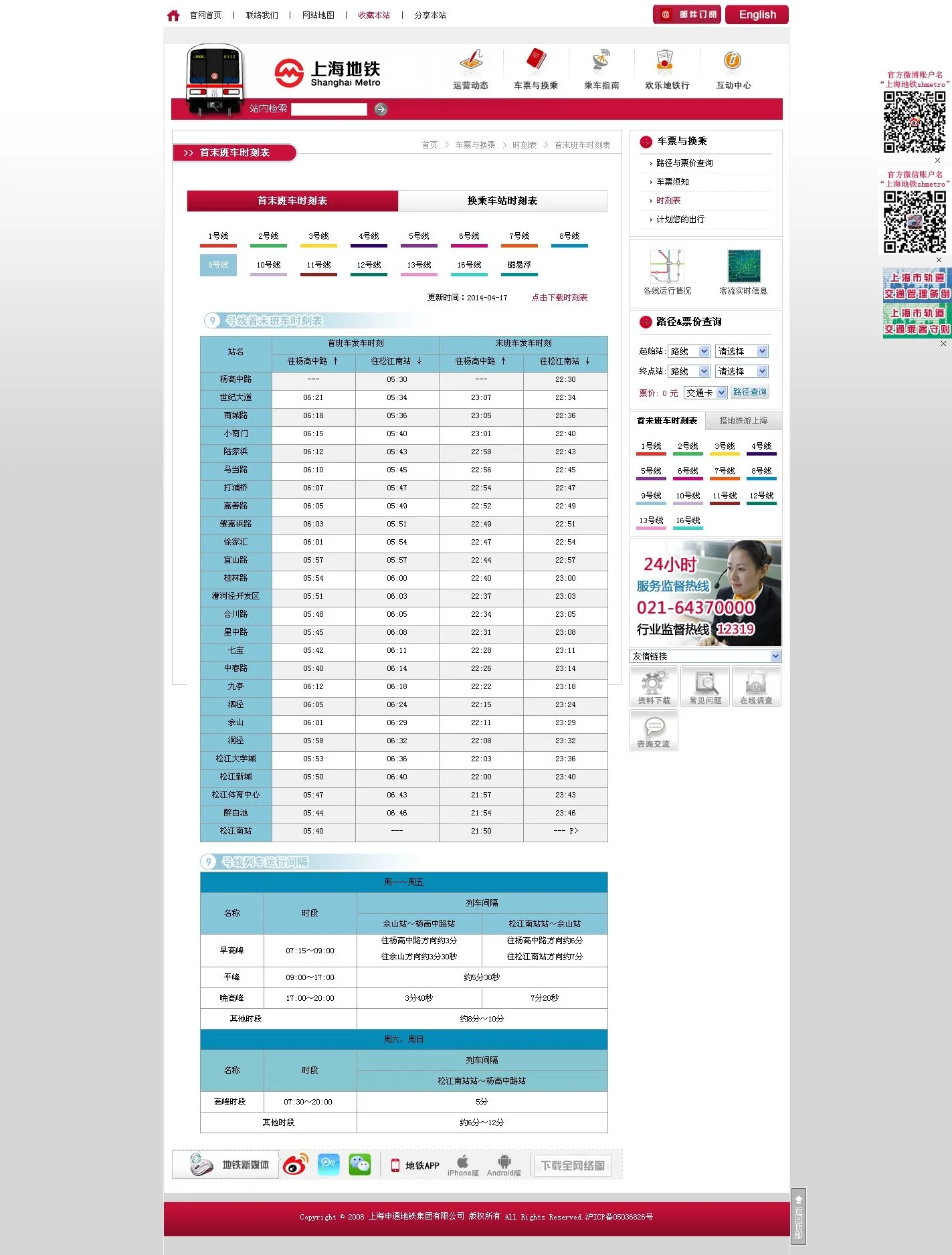Click the site search go arrow

pos(381,109)
